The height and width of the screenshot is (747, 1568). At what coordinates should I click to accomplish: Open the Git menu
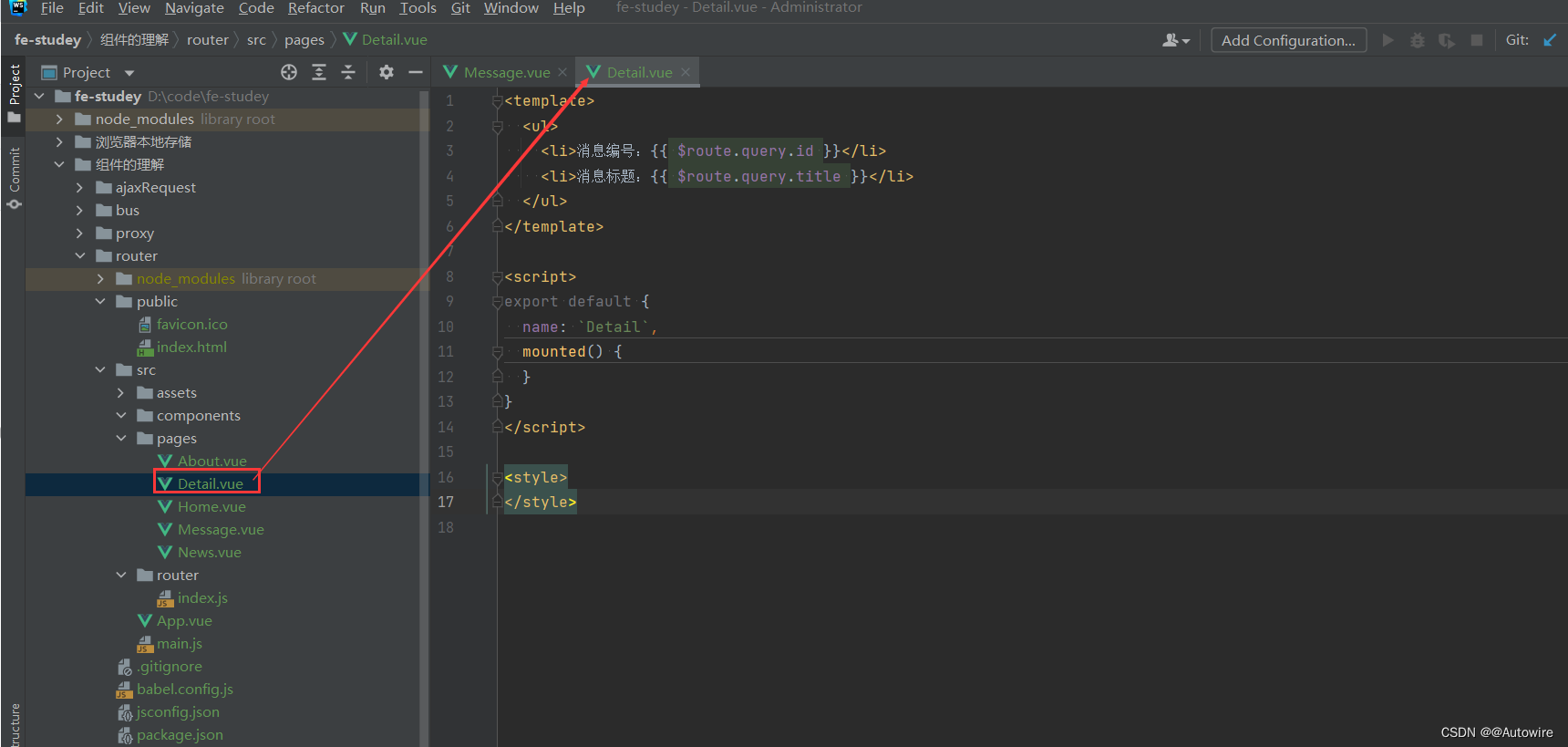point(460,8)
